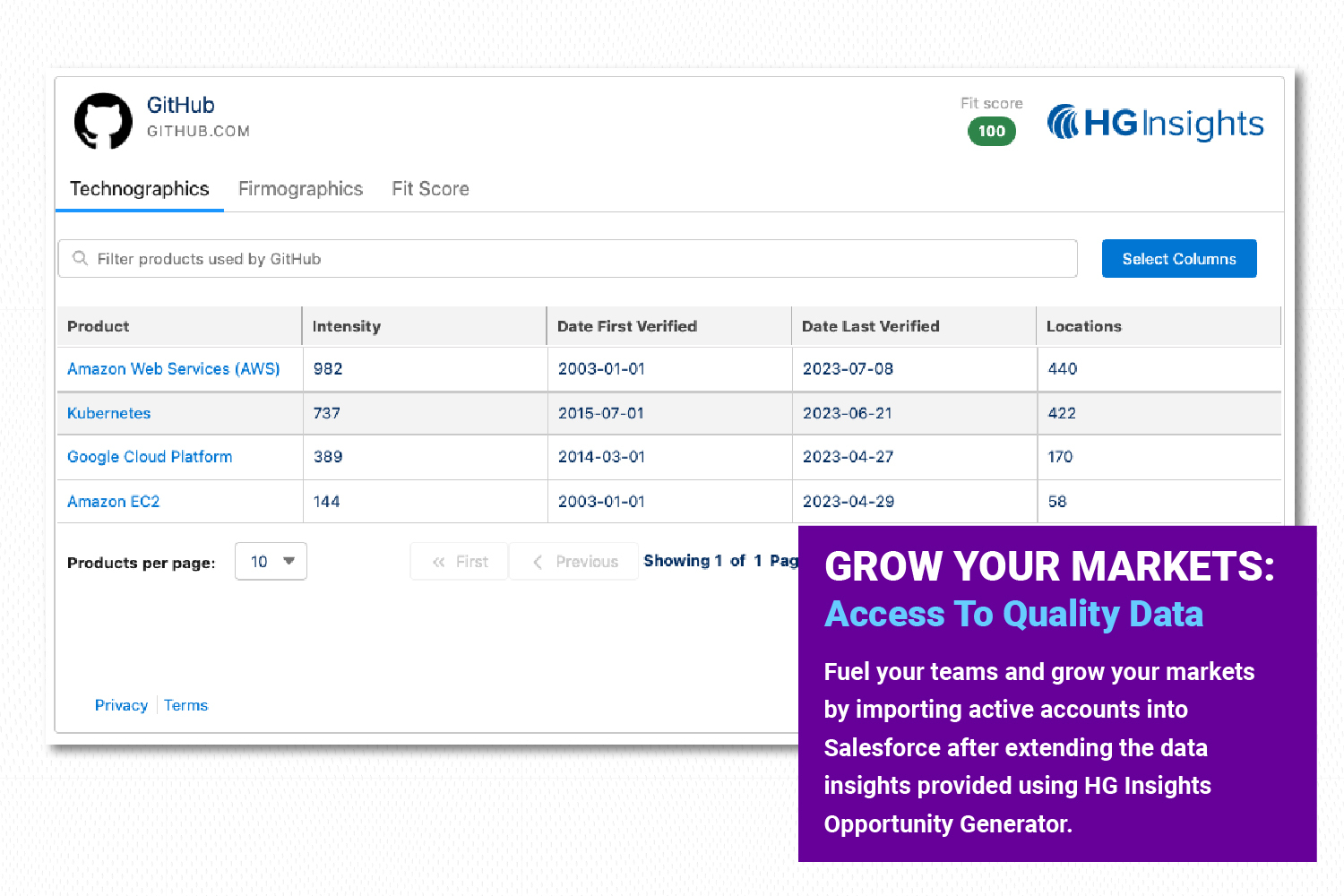Click the Date Last Verified column header
1344x896 pixels.
[870, 326]
